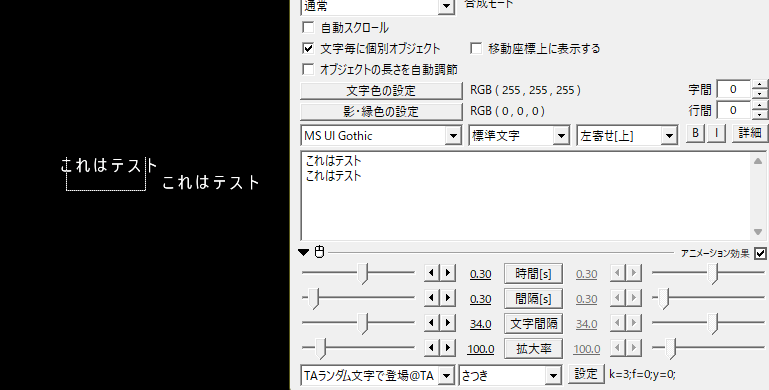Increase 時間[s] with the right arrow
The image size is (769, 390).
tap(447, 273)
